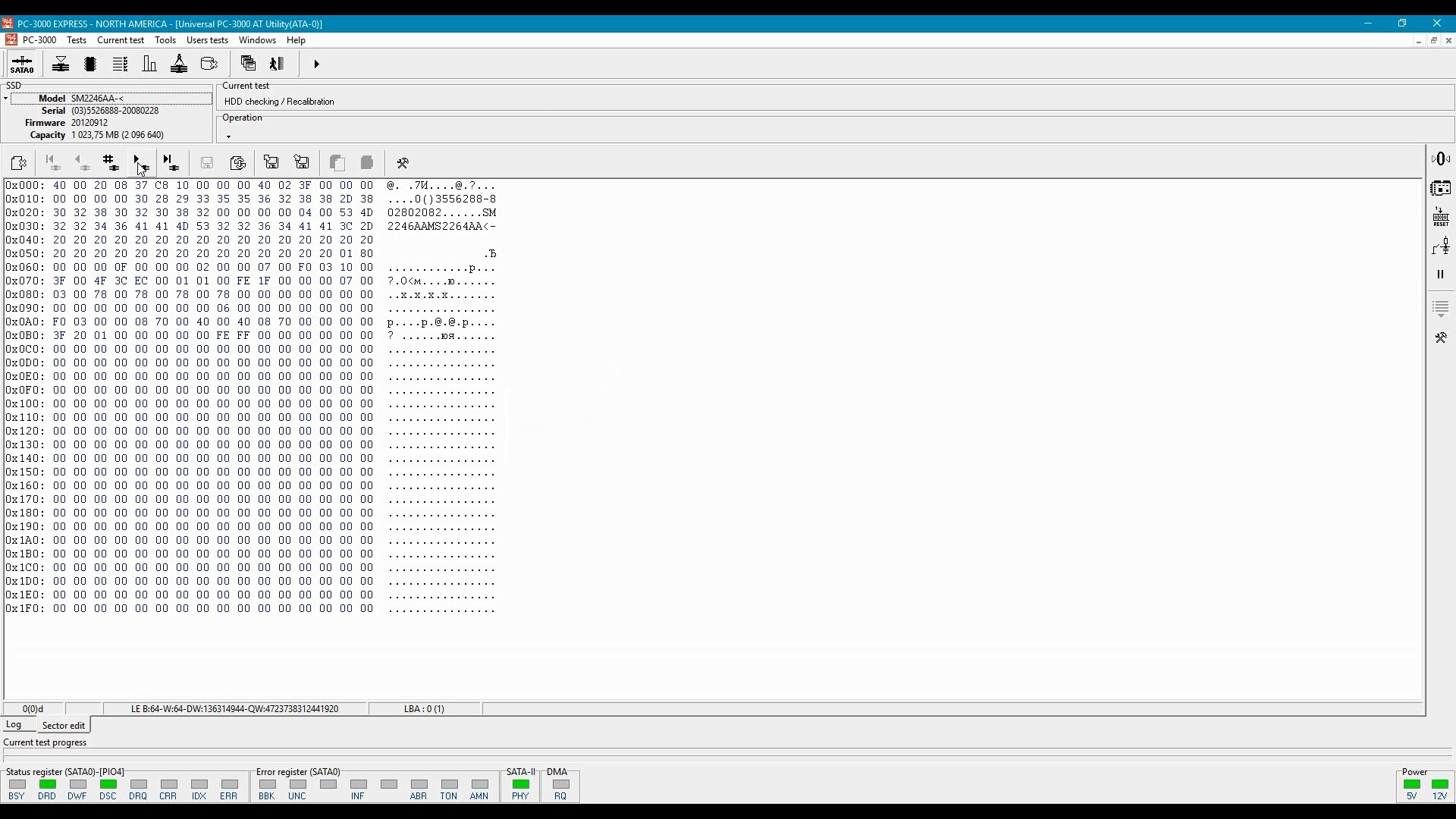Expand the SSD model dropdown arrow
The width and height of the screenshot is (1456, 819).
[x=5, y=99]
